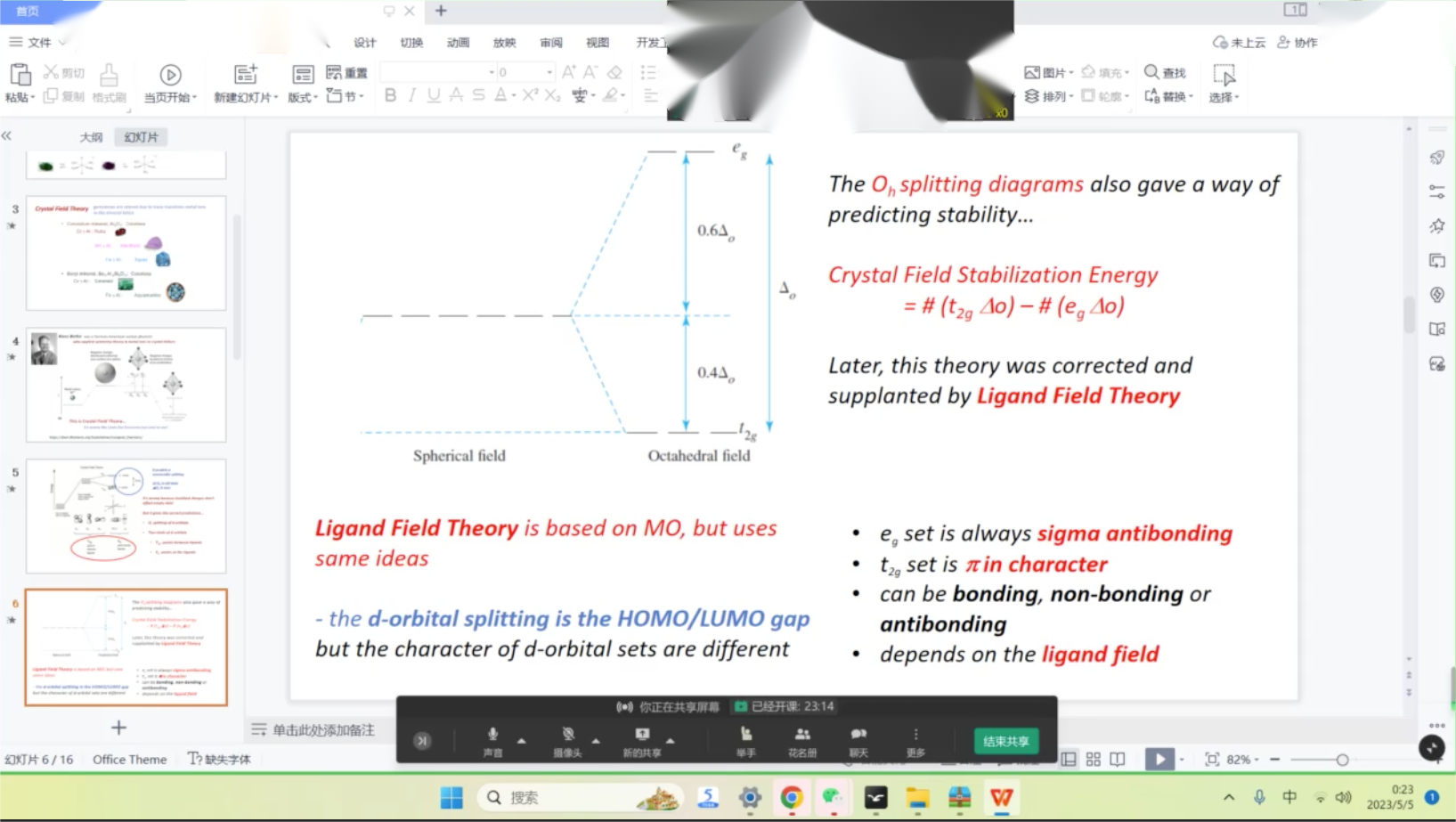This screenshot has height=822, width=1456.
Task: Select slide 4 thumbnail in the panel
Action: point(126,385)
